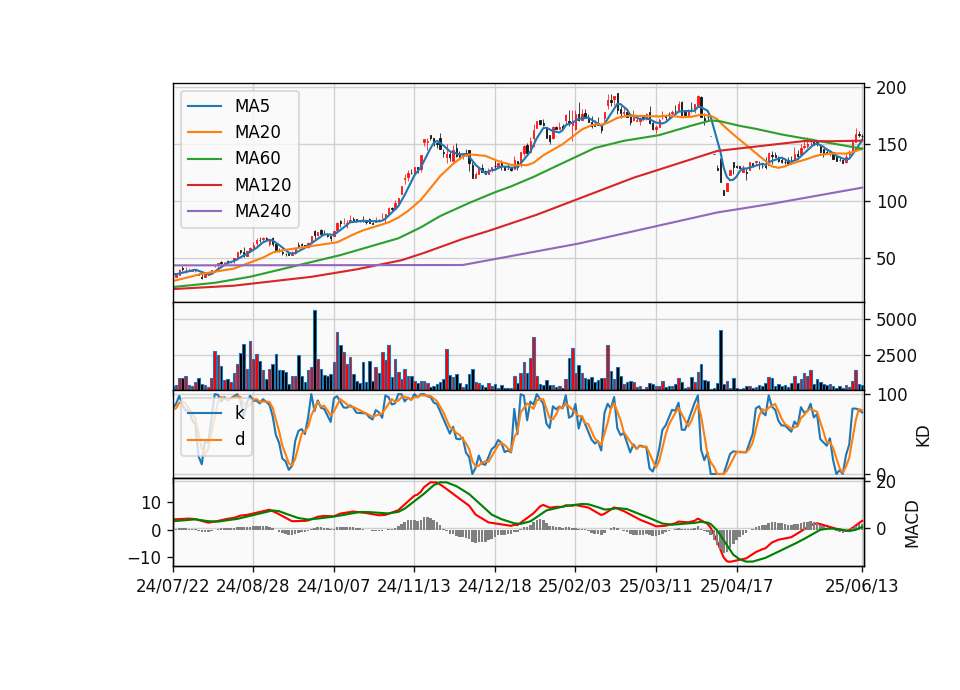
Task: Click the 2500 volume axis label
Action: [896, 356]
